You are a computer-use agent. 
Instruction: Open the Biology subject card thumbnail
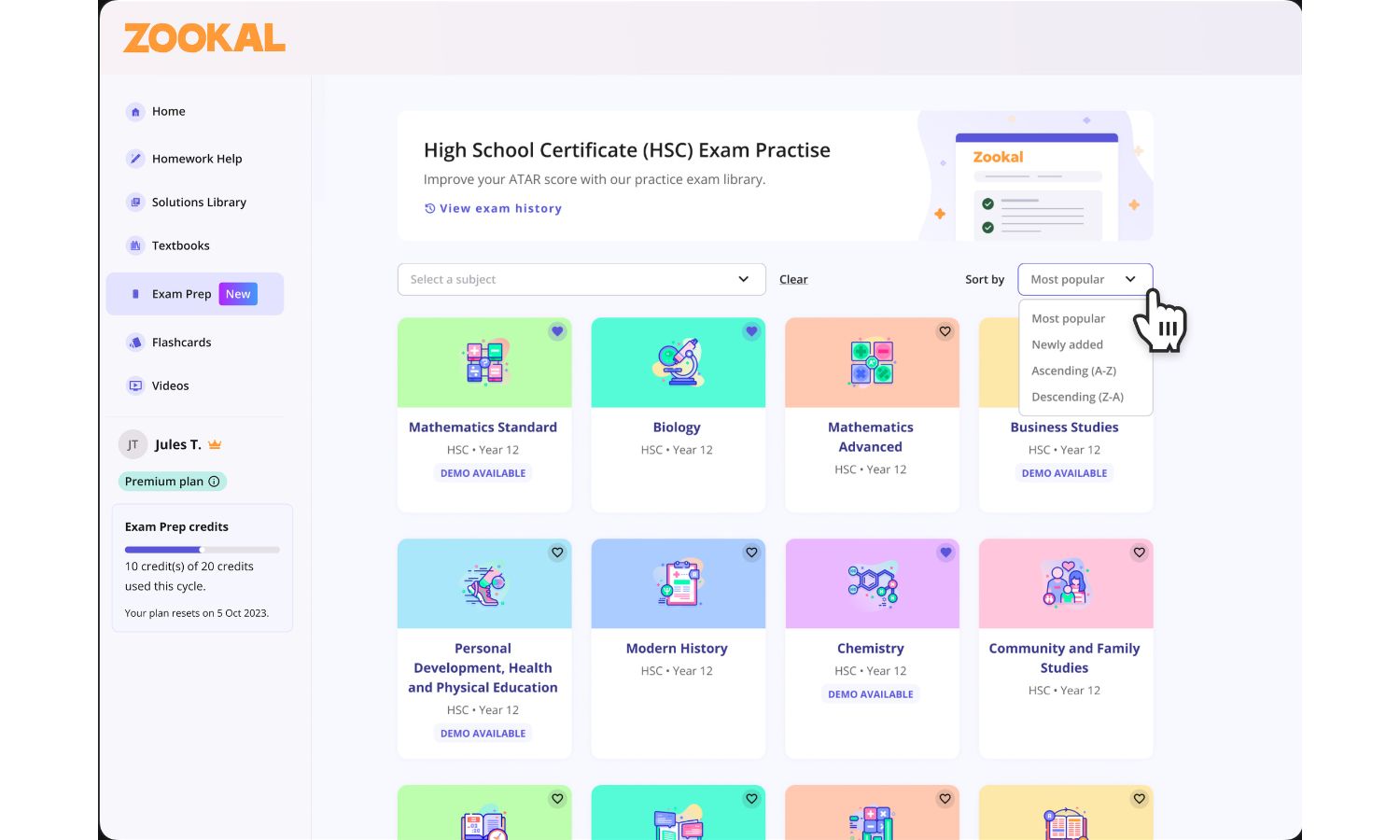678,363
